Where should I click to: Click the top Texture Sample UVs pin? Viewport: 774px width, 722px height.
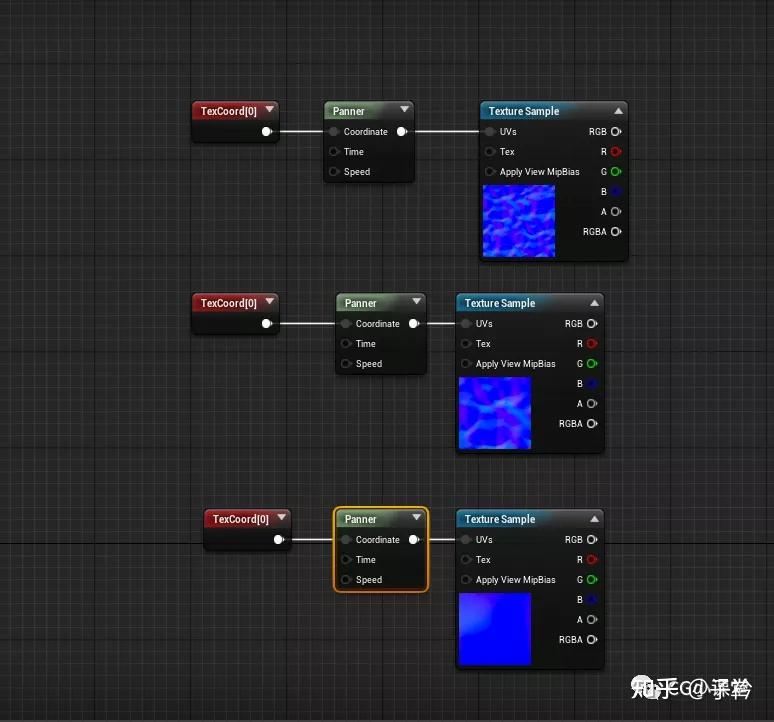coord(490,131)
